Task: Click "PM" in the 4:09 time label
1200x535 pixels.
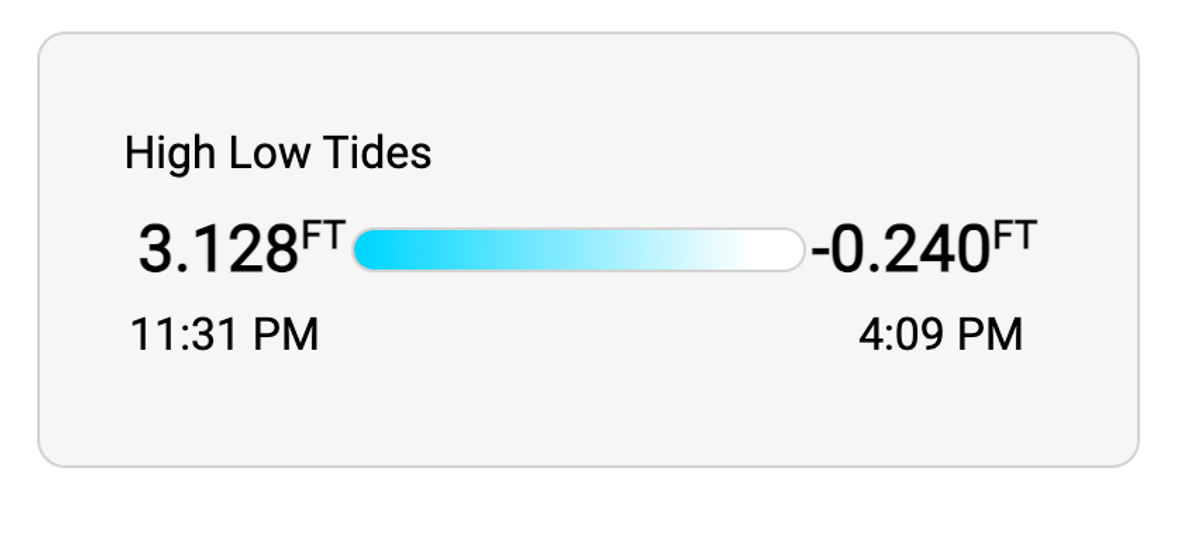Action: tap(990, 335)
